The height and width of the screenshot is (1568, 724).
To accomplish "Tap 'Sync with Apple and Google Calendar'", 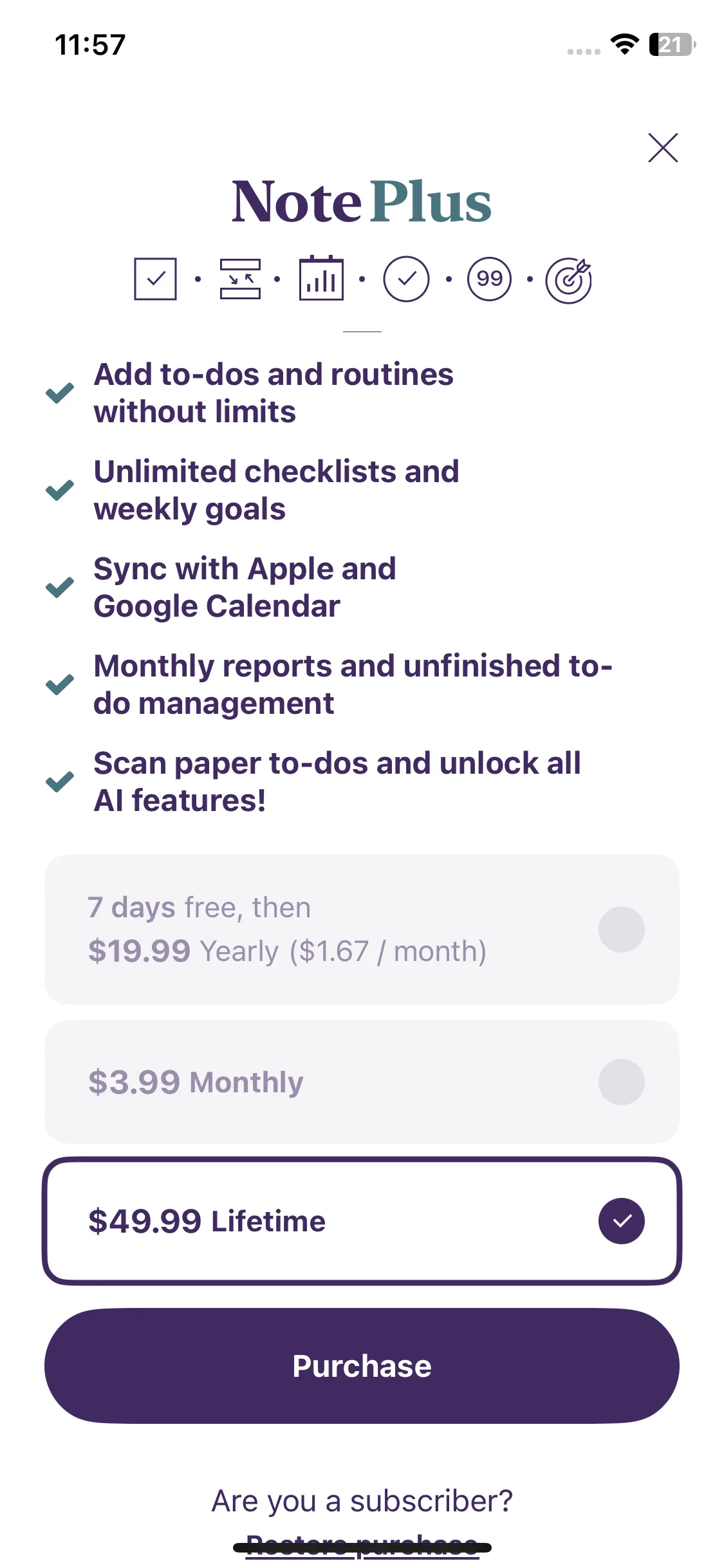I will coord(245,587).
